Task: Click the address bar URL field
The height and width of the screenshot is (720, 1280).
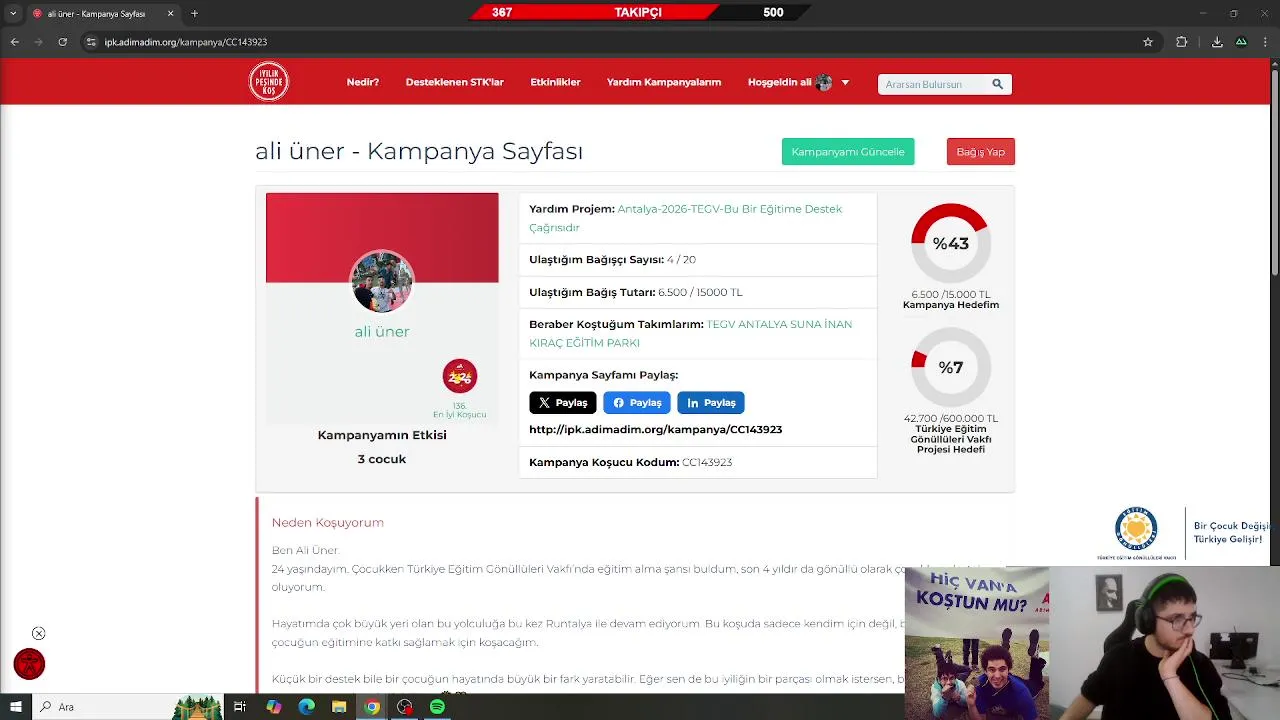Action: (x=620, y=42)
